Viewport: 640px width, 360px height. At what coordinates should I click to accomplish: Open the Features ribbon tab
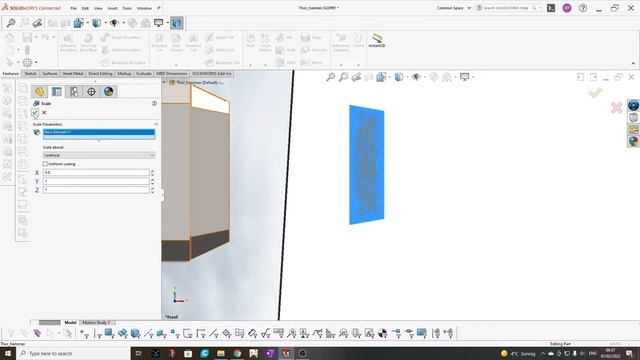tap(11, 73)
